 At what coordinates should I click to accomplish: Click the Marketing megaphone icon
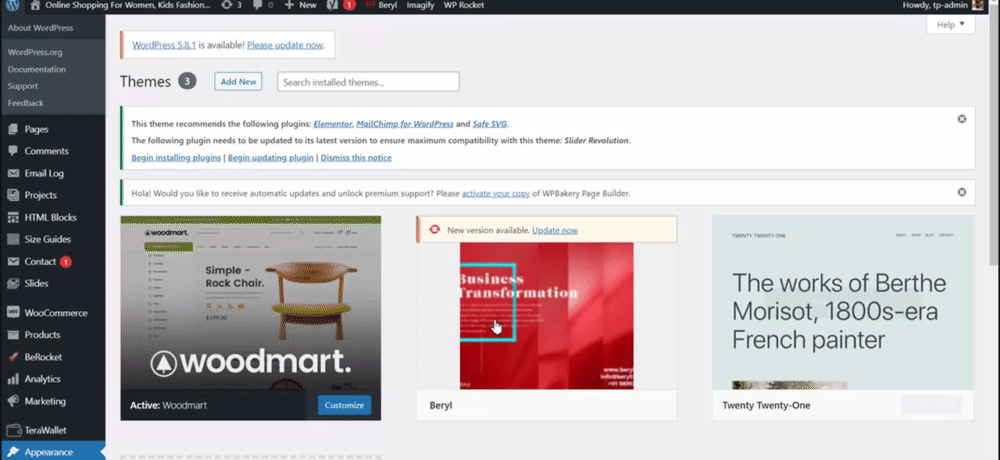(x=13, y=401)
